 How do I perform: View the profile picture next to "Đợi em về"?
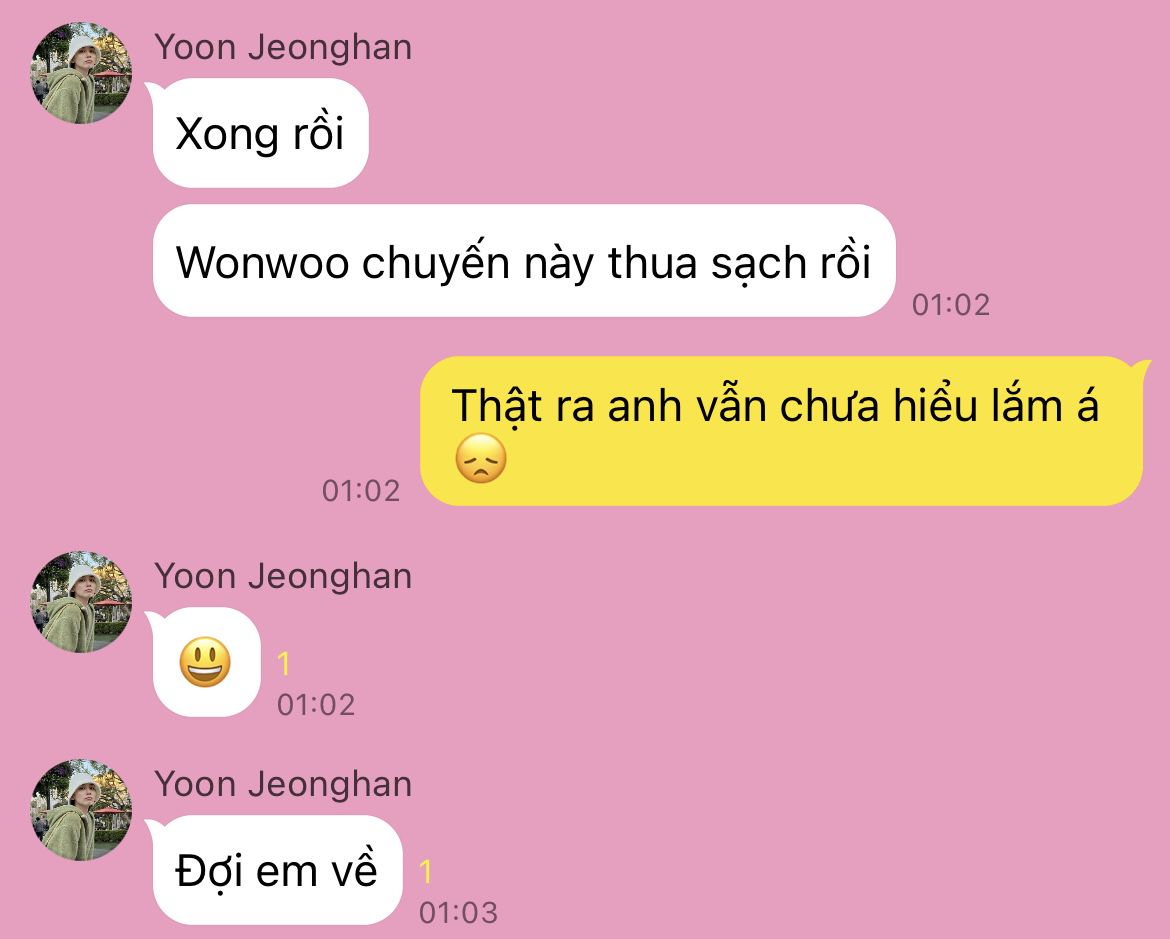click(81, 810)
